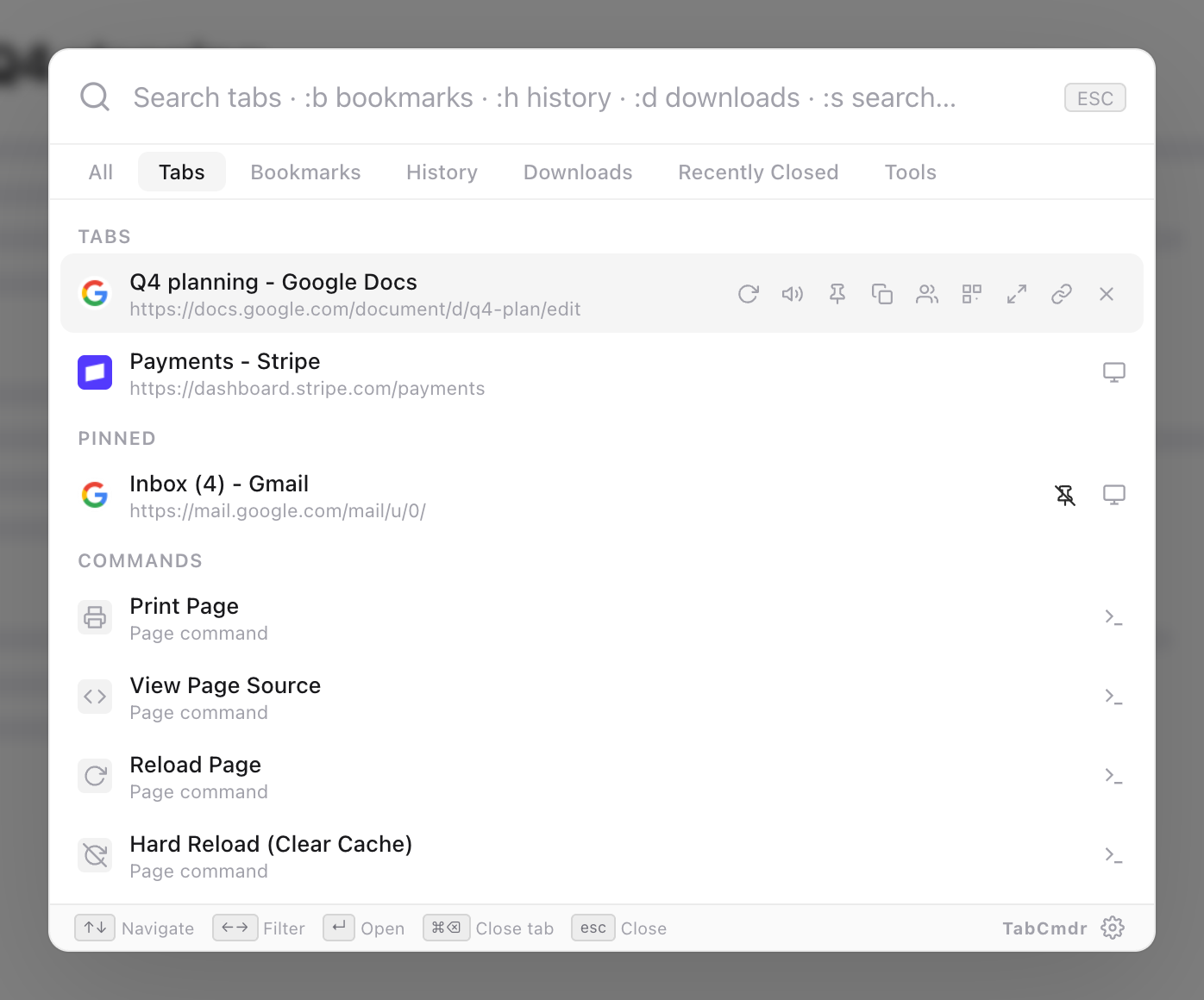Viewport: 1204px width, 1000px height.
Task: Switch to the History tab
Action: [442, 172]
